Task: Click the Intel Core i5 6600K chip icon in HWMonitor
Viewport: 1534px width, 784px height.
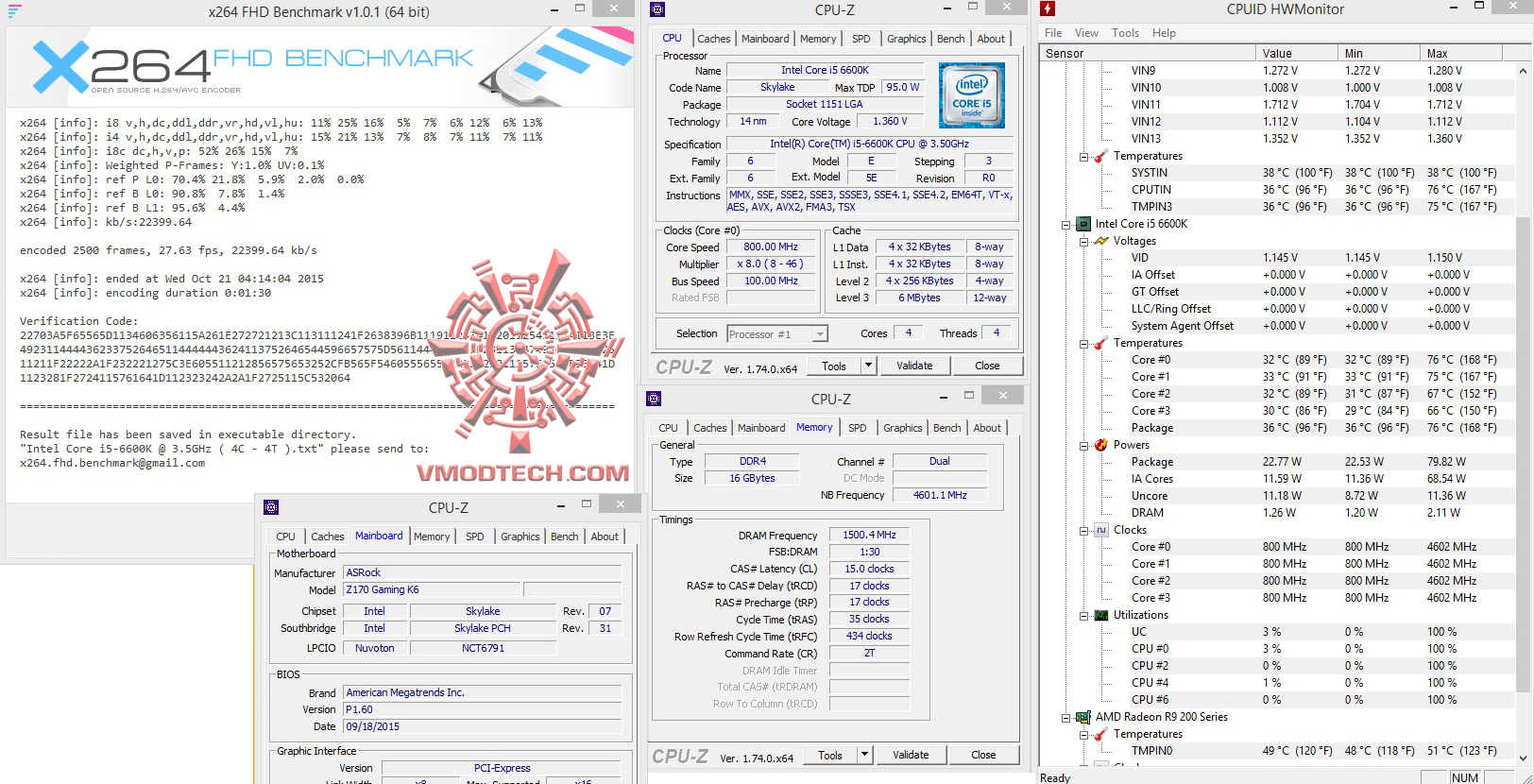Action: click(1085, 224)
